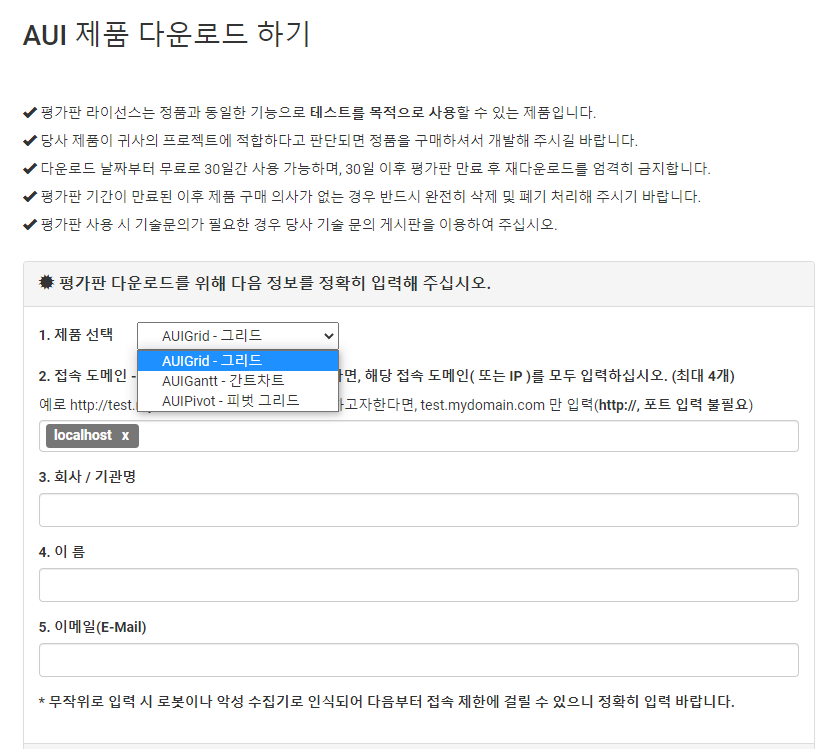Click the page title AUI 제품 다운로드 하기
The height and width of the screenshot is (749, 826).
[166, 35]
